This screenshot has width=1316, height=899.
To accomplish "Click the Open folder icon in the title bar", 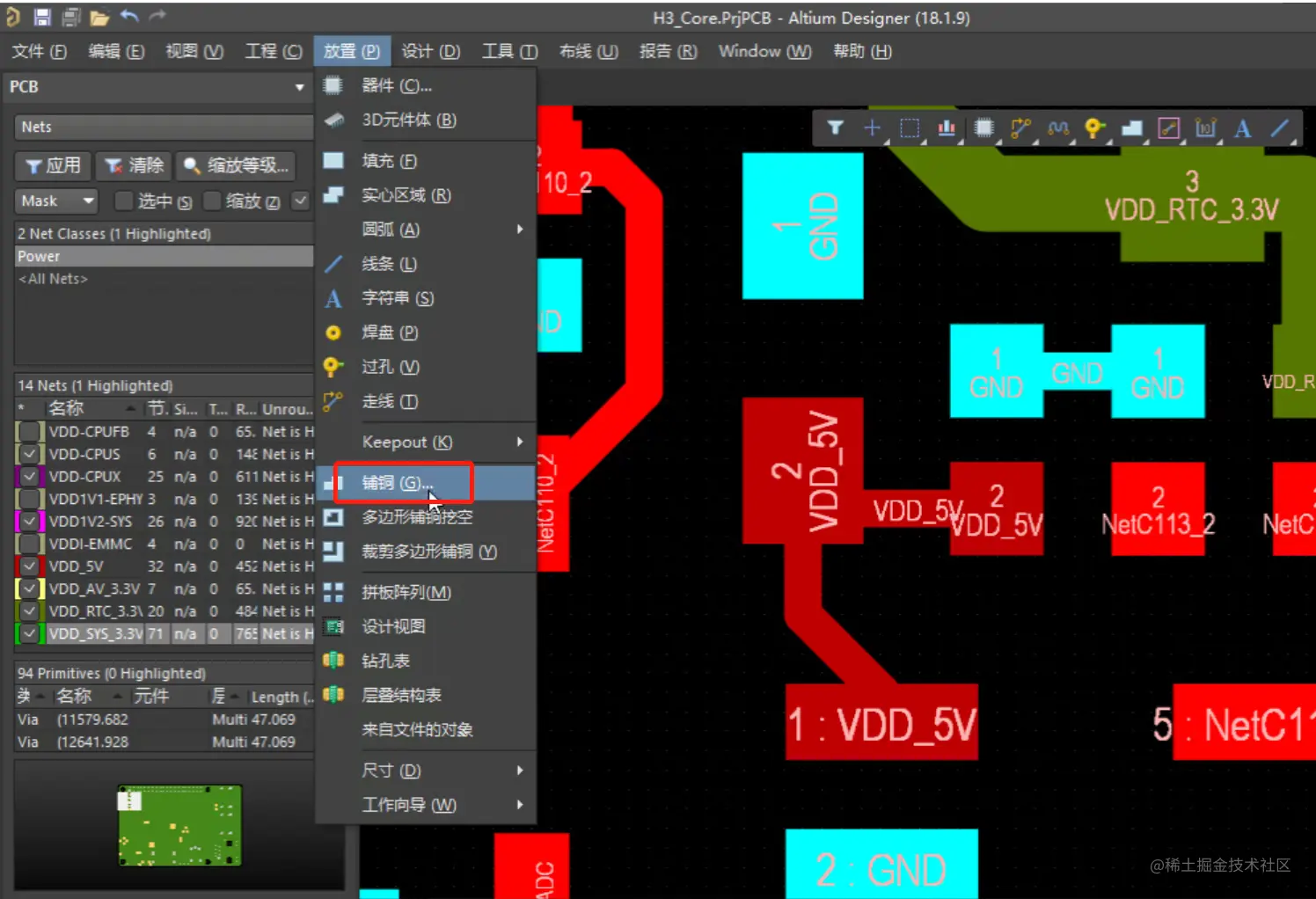I will point(99,17).
